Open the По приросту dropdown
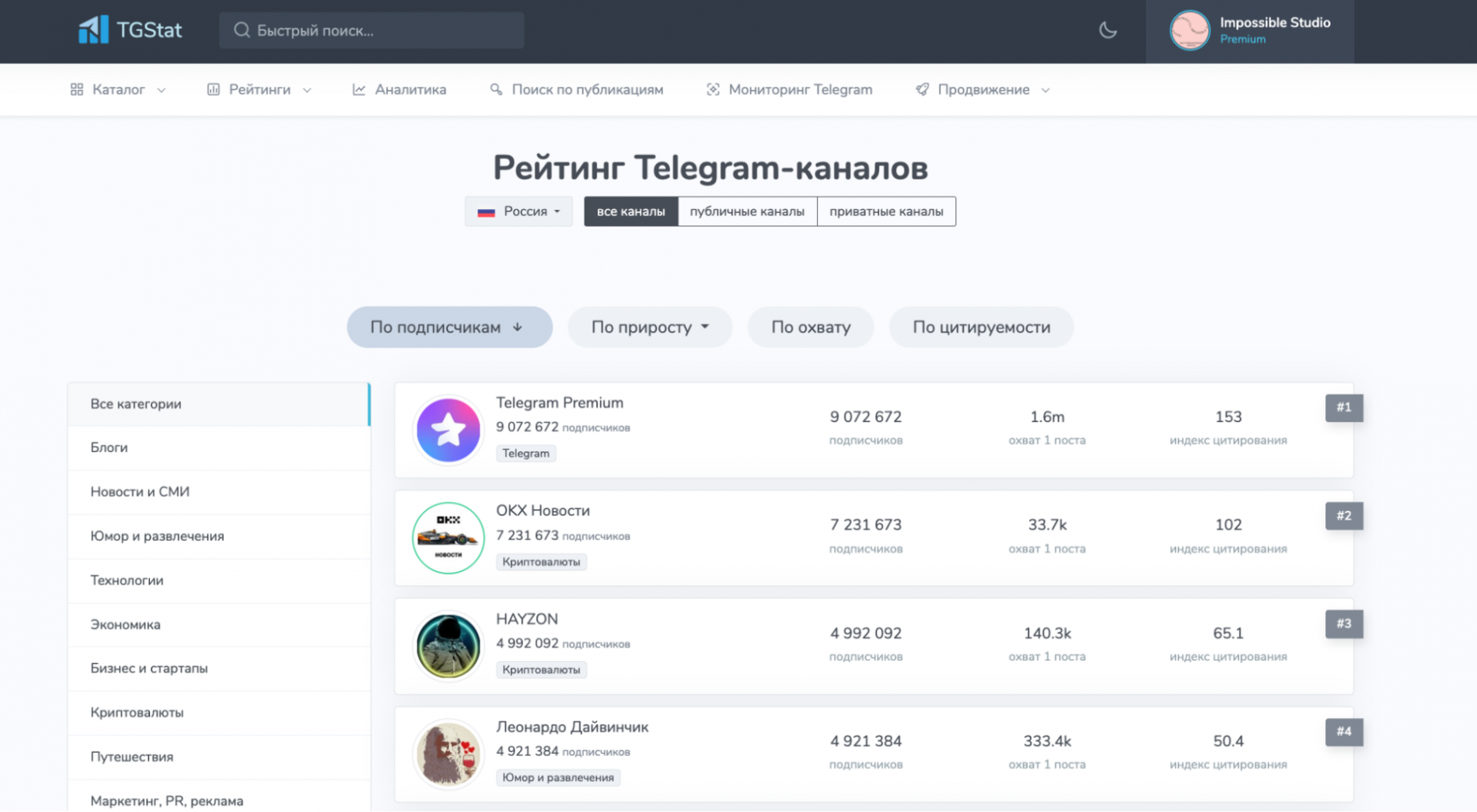Viewport: 1477px width, 812px height. click(650, 327)
